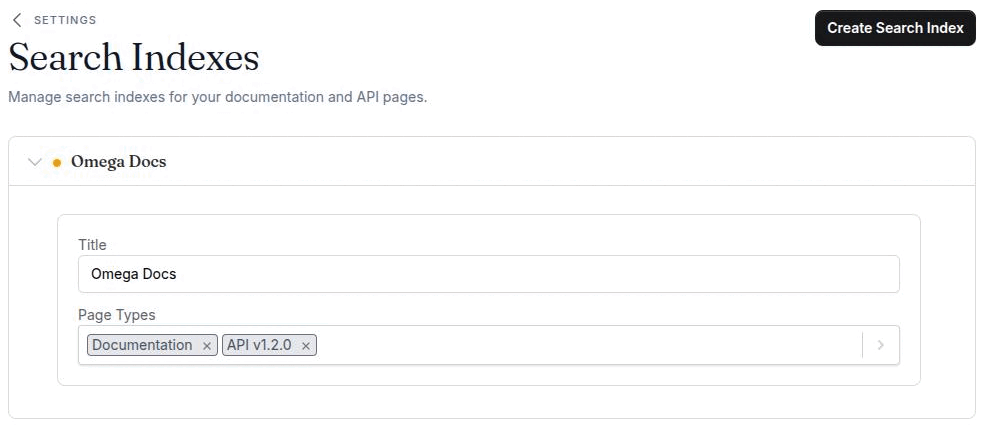Remove the API v1.2.0 page type tag
The height and width of the screenshot is (430, 990).
click(306, 346)
